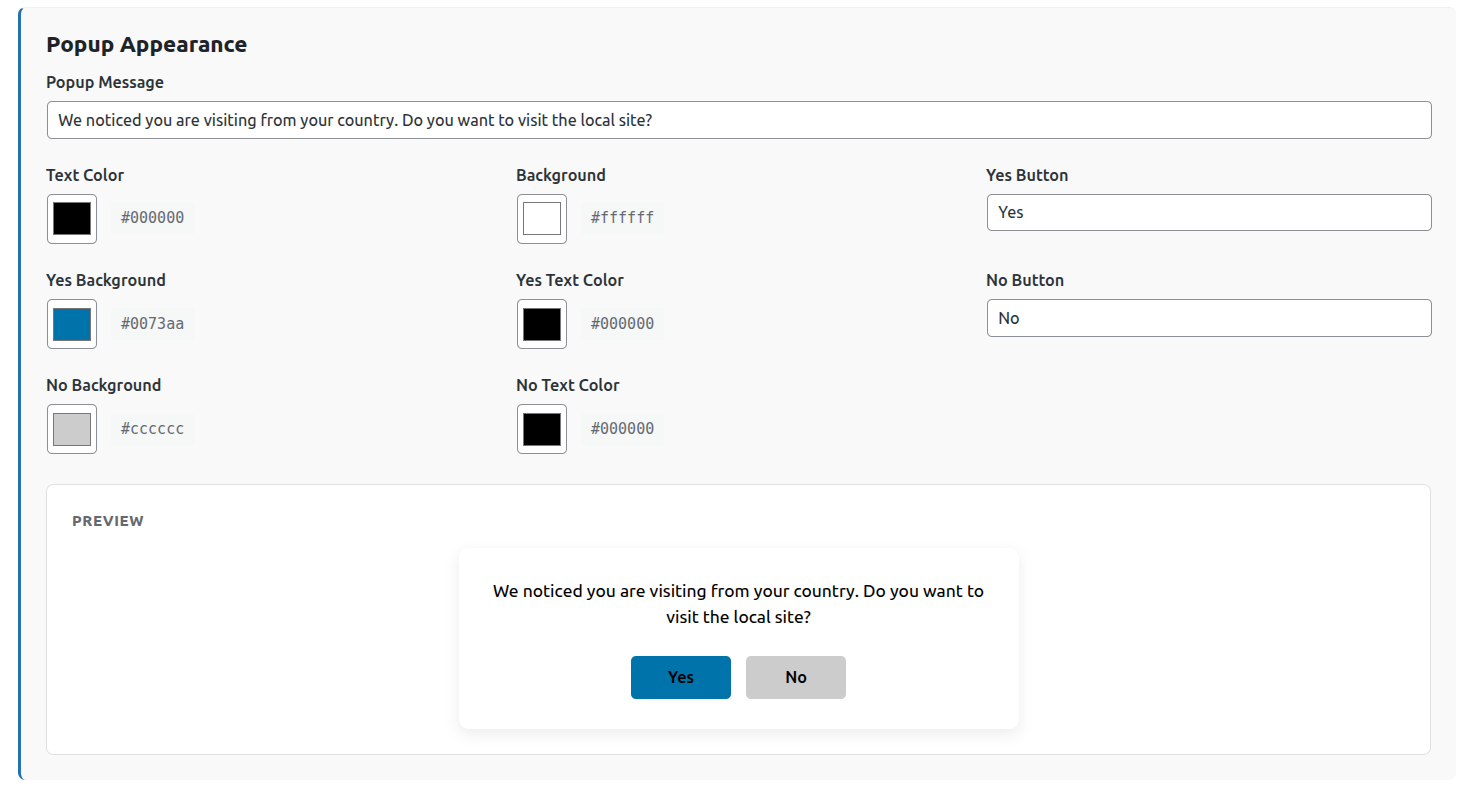Click the PREVIEW section label
The height and width of the screenshot is (804, 1466).
pyautogui.click(x=108, y=521)
